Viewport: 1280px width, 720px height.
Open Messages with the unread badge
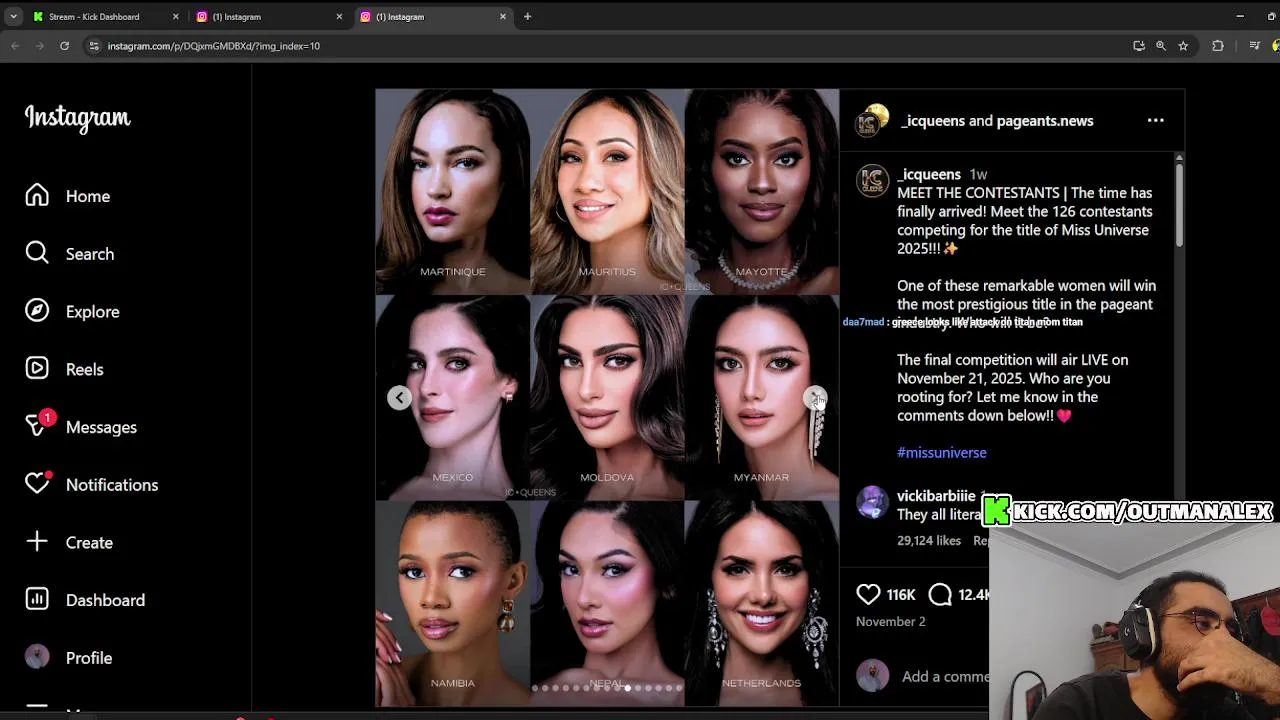point(81,427)
